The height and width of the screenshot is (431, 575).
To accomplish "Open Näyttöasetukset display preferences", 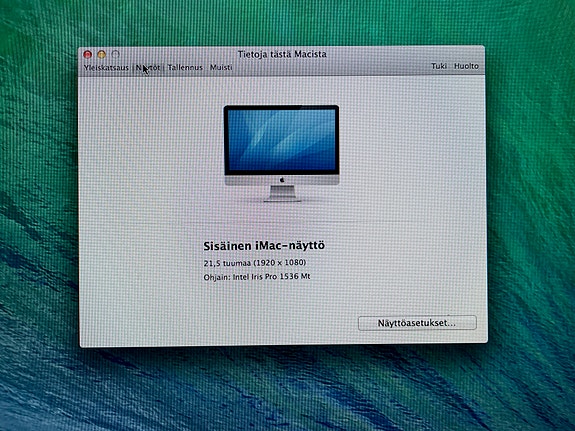I will click(x=417, y=323).
